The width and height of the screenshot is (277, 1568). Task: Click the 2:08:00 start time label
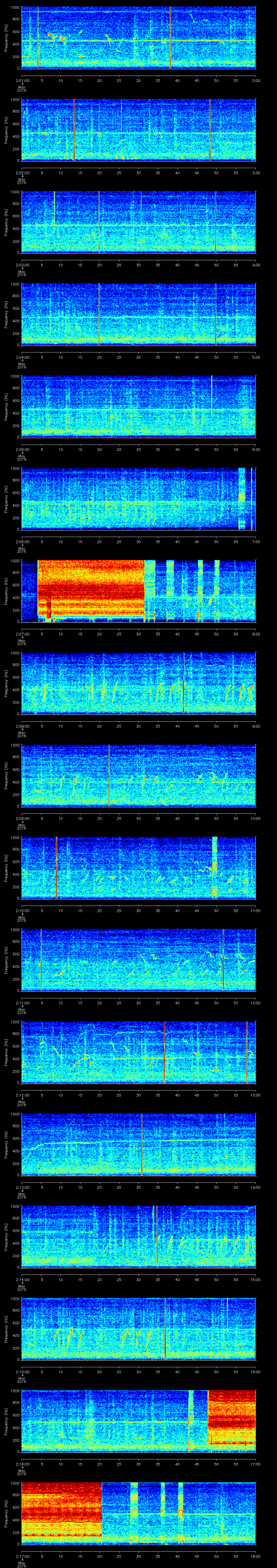coord(22,726)
